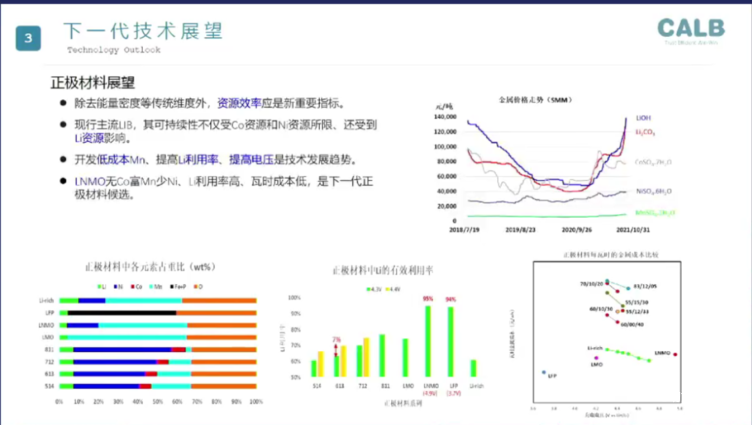Click the CoSO4·7H2O series label
Image resolution: width=752 pixels, height=425 pixels.
pyautogui.click(x=653, y=162)
